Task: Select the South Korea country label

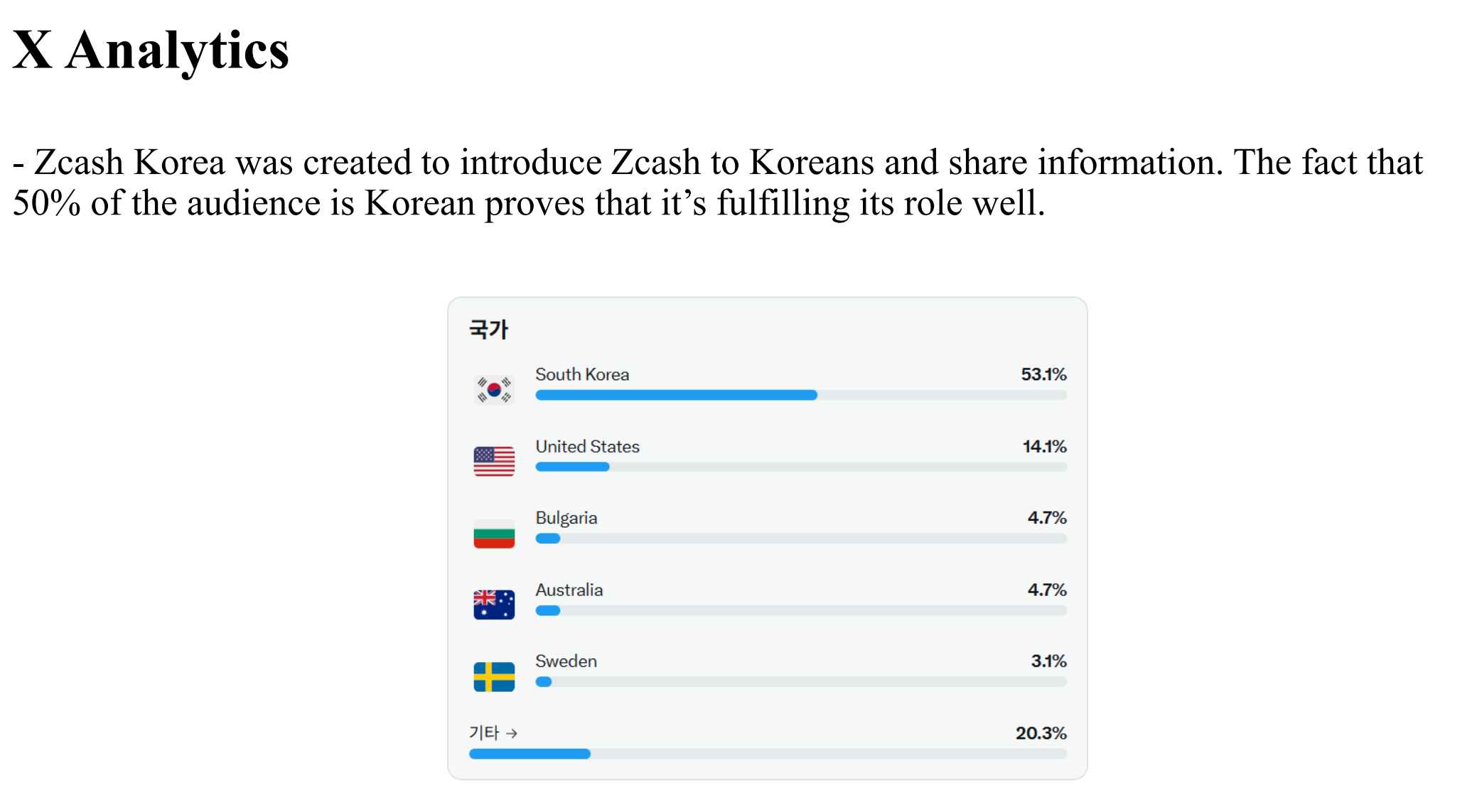Action: coord(582,374)
